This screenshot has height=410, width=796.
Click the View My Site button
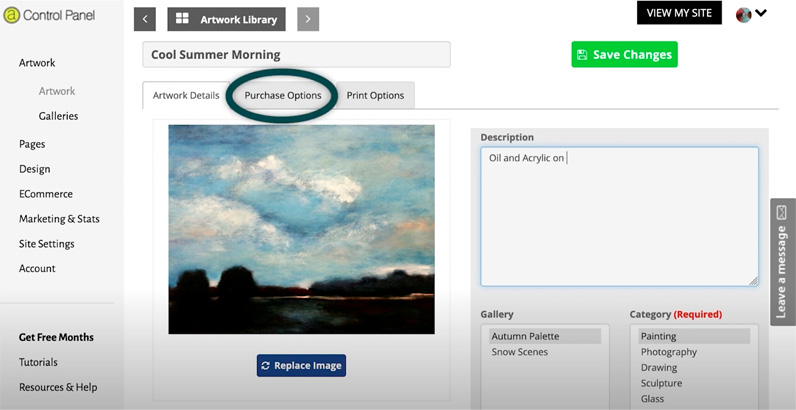(678, 13)
